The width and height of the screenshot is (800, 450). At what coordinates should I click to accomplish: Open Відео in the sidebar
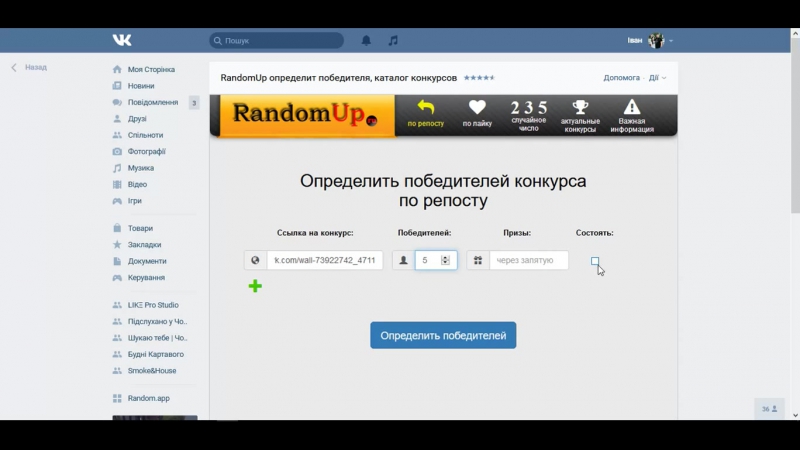tap(137, 184)
